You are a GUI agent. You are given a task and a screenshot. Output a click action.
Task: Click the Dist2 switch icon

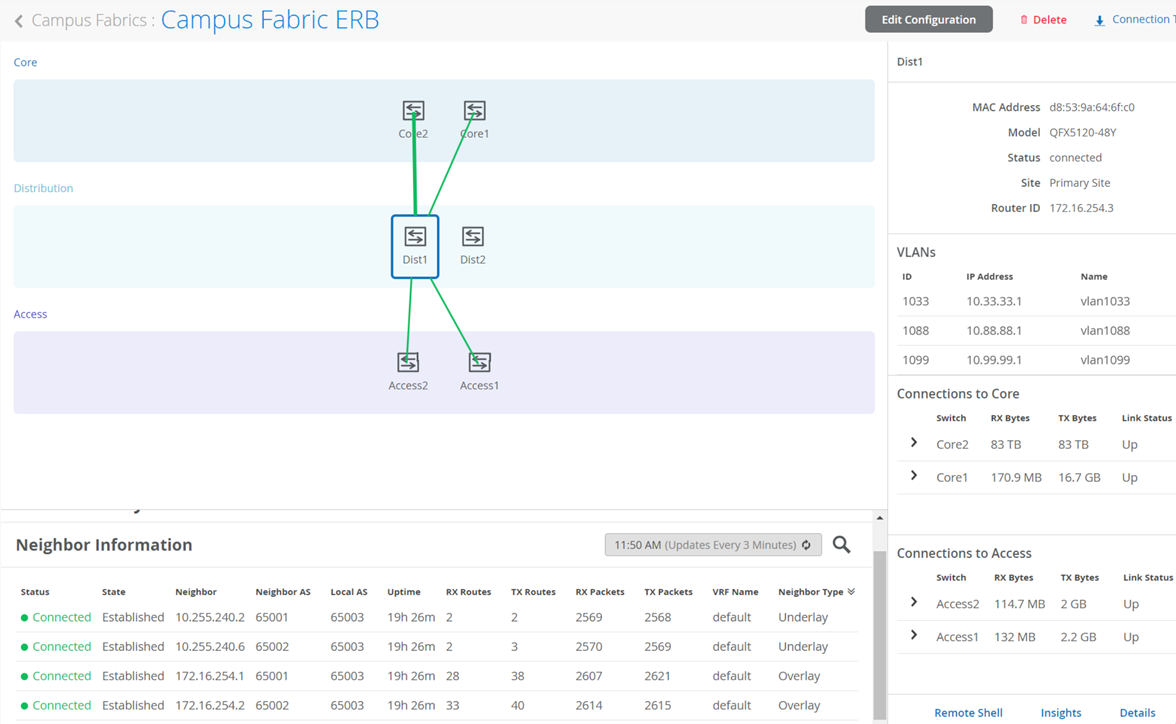point(473,237)
